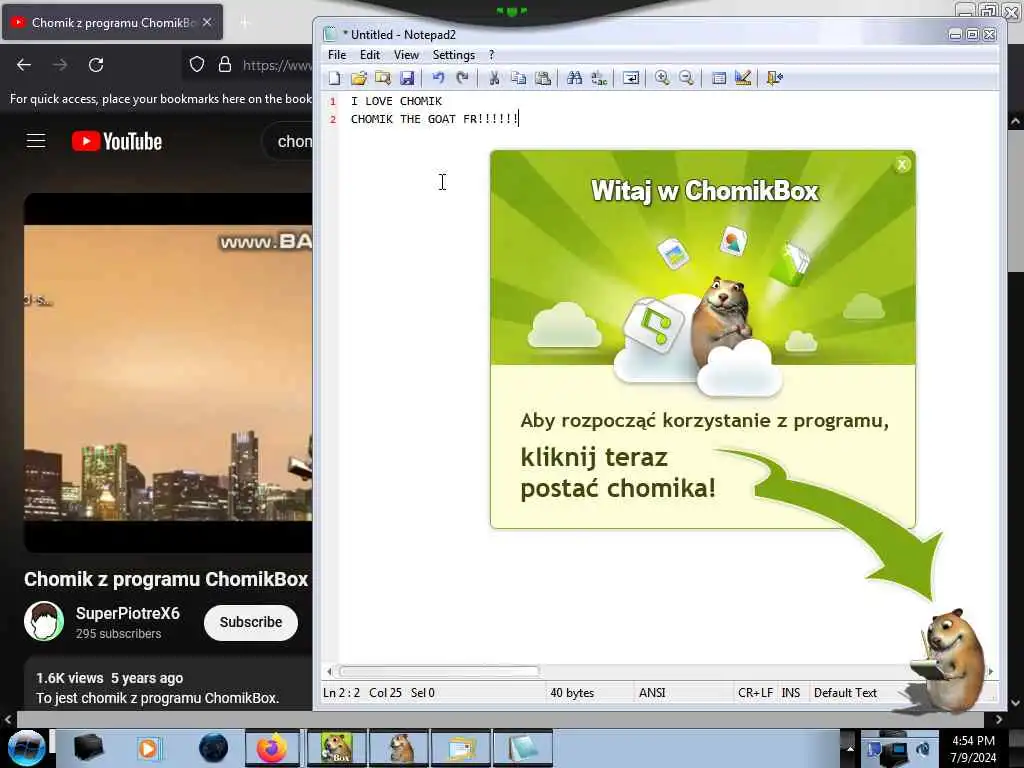The width and height of the screenshot is (1024, 768).
Task: Open the syntax scheme selection icon
Action: point(718,78)
